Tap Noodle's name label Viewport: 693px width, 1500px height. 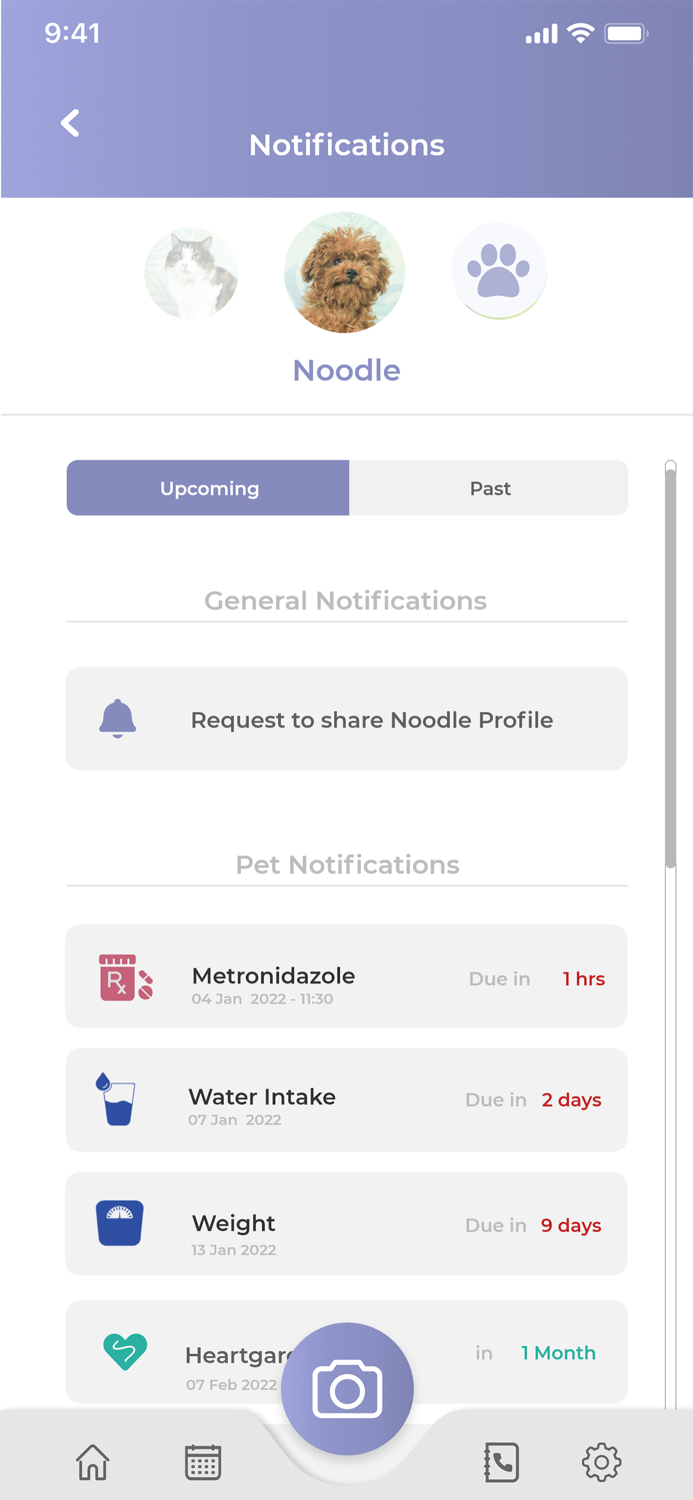coord(346,370)
